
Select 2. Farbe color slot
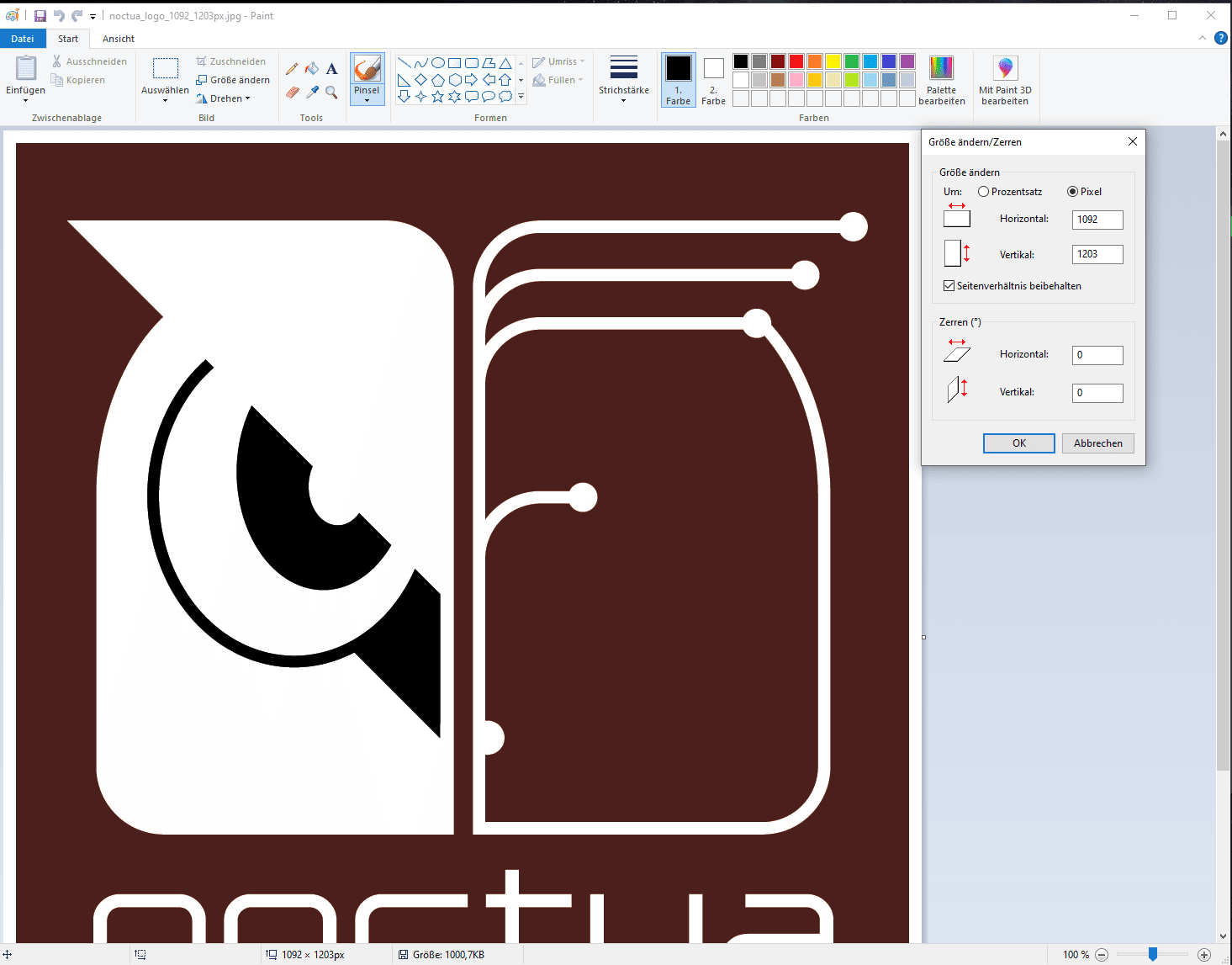point(713,81)
